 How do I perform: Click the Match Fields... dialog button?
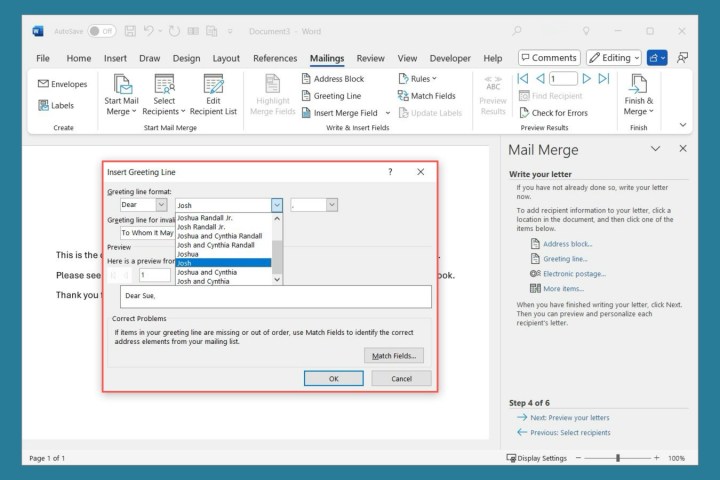[394, 355]
